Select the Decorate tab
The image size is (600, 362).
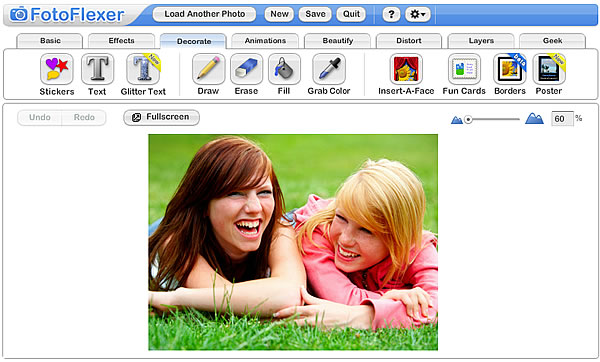[193, 41]
